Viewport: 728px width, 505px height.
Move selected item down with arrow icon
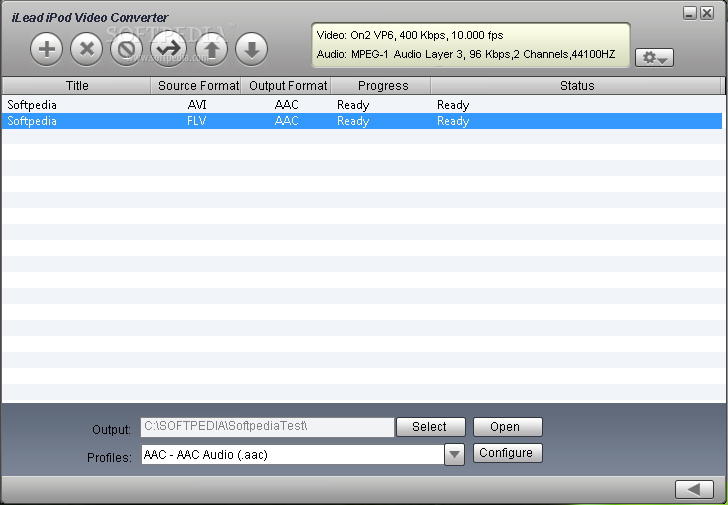[x=252, y=49]
